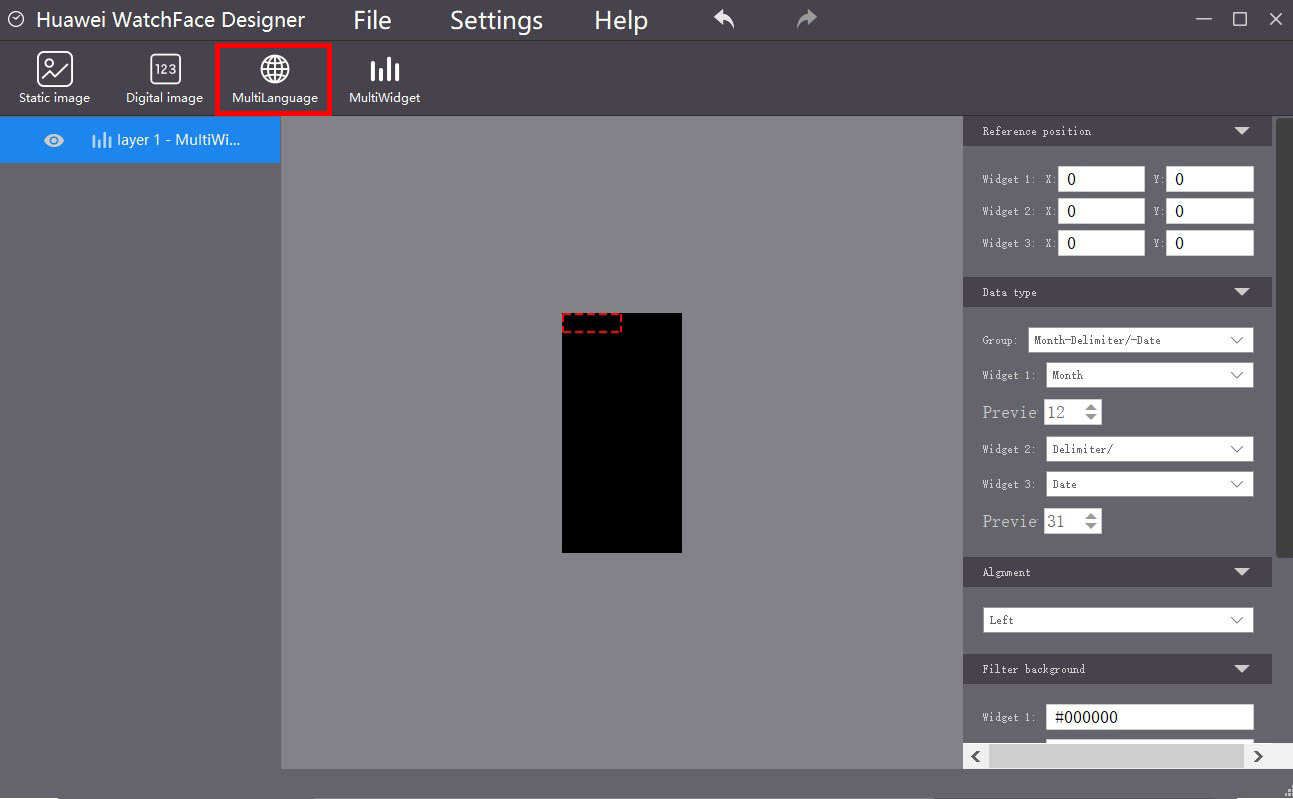
Task: Close the WatchFace Designer window
Action: pyautogui.click(x=1275, y=19)
